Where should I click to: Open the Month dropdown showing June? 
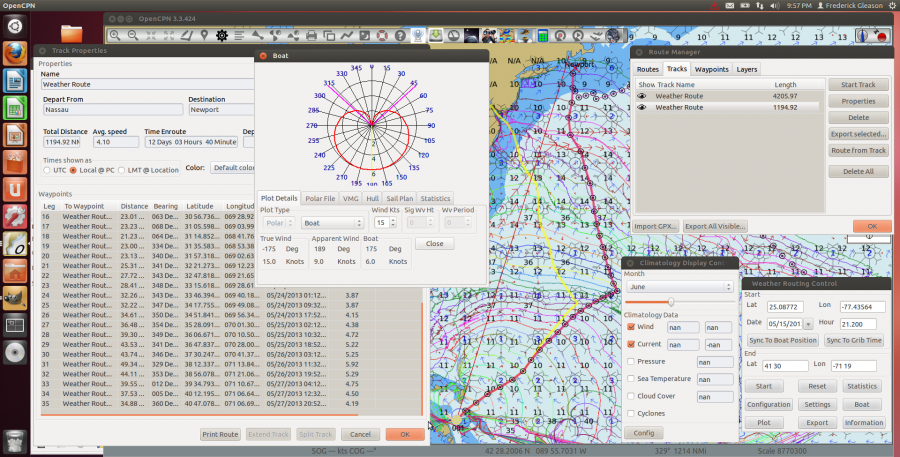679,286
